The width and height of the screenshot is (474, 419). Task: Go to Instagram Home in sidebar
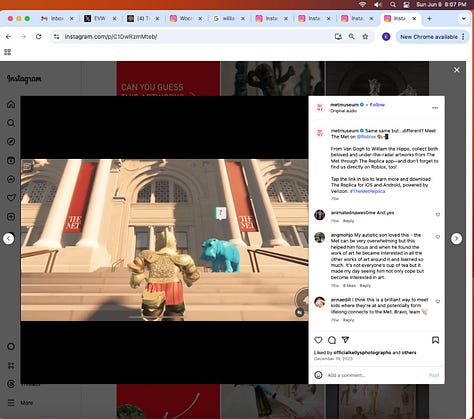(11, 104)
